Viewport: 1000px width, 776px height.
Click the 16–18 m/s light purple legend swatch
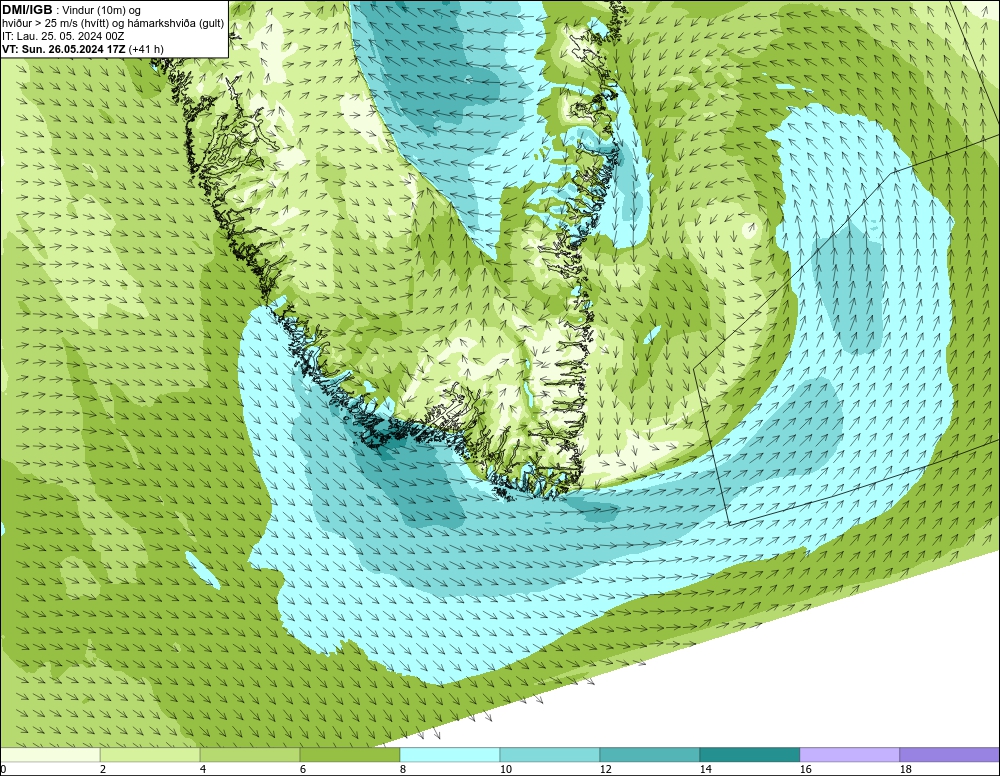click(x=849, y=755)
